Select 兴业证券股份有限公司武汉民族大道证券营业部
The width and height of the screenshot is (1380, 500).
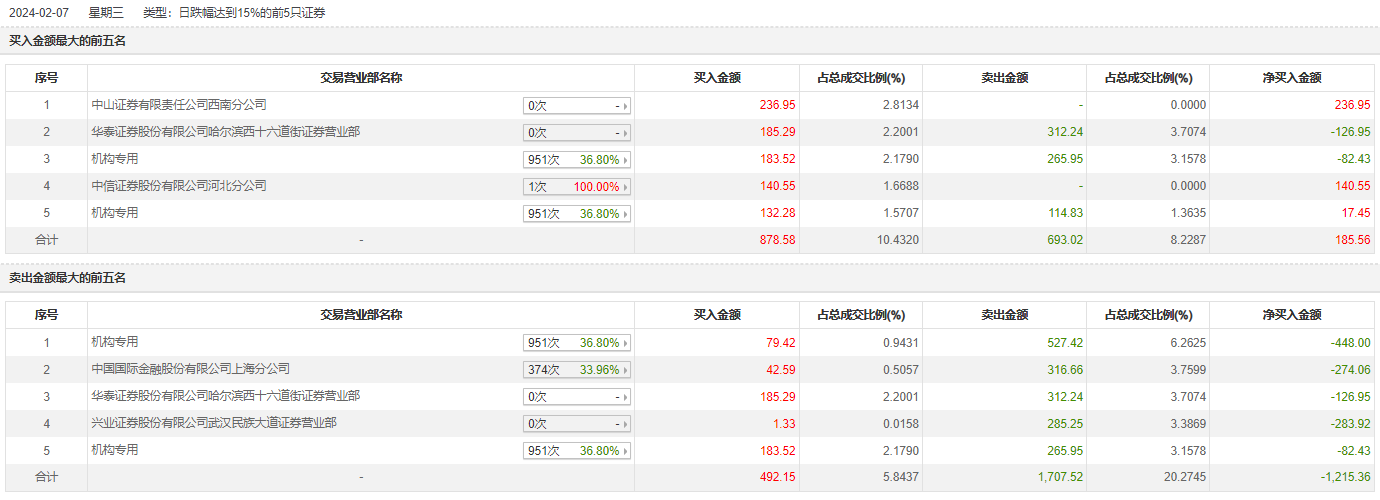point(214,422)
